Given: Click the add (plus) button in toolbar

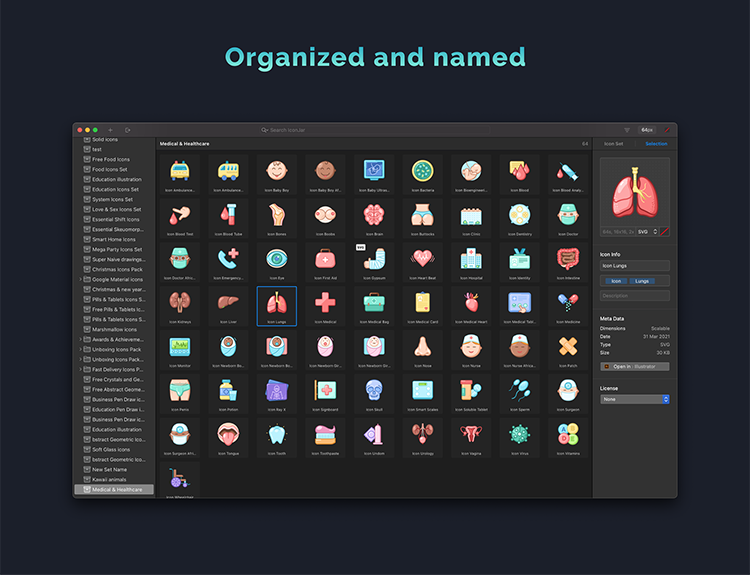Looking at the screenshot, I should [x=110, y=130].
